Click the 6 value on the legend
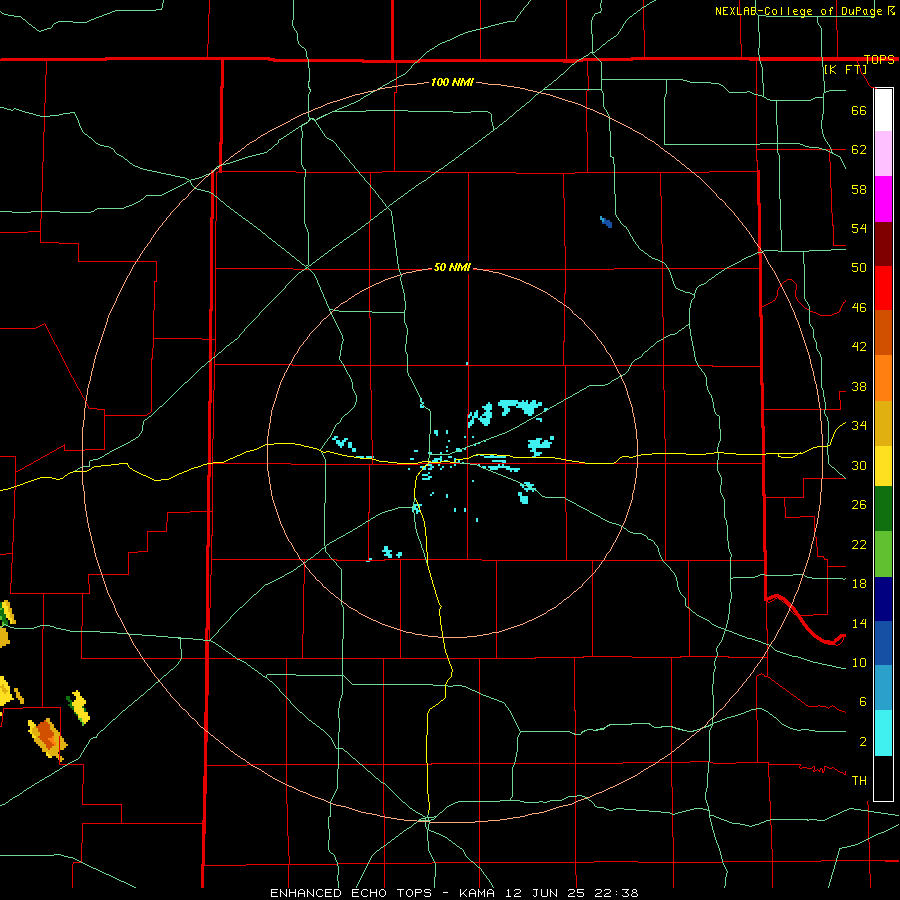The height and width of the screenshot is (900, 900). 862,702
